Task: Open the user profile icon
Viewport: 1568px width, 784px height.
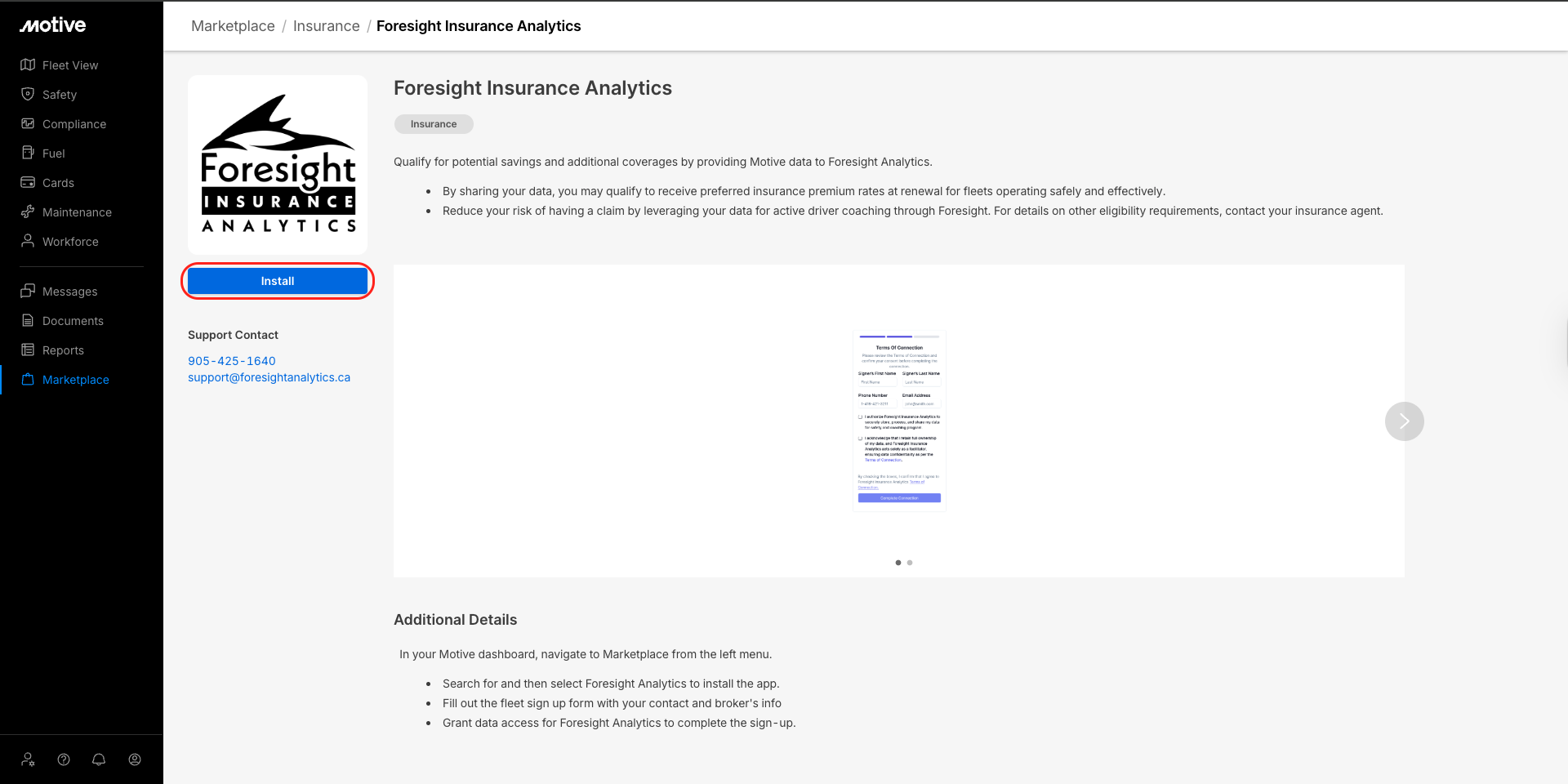Action: [x=135, y=759]
